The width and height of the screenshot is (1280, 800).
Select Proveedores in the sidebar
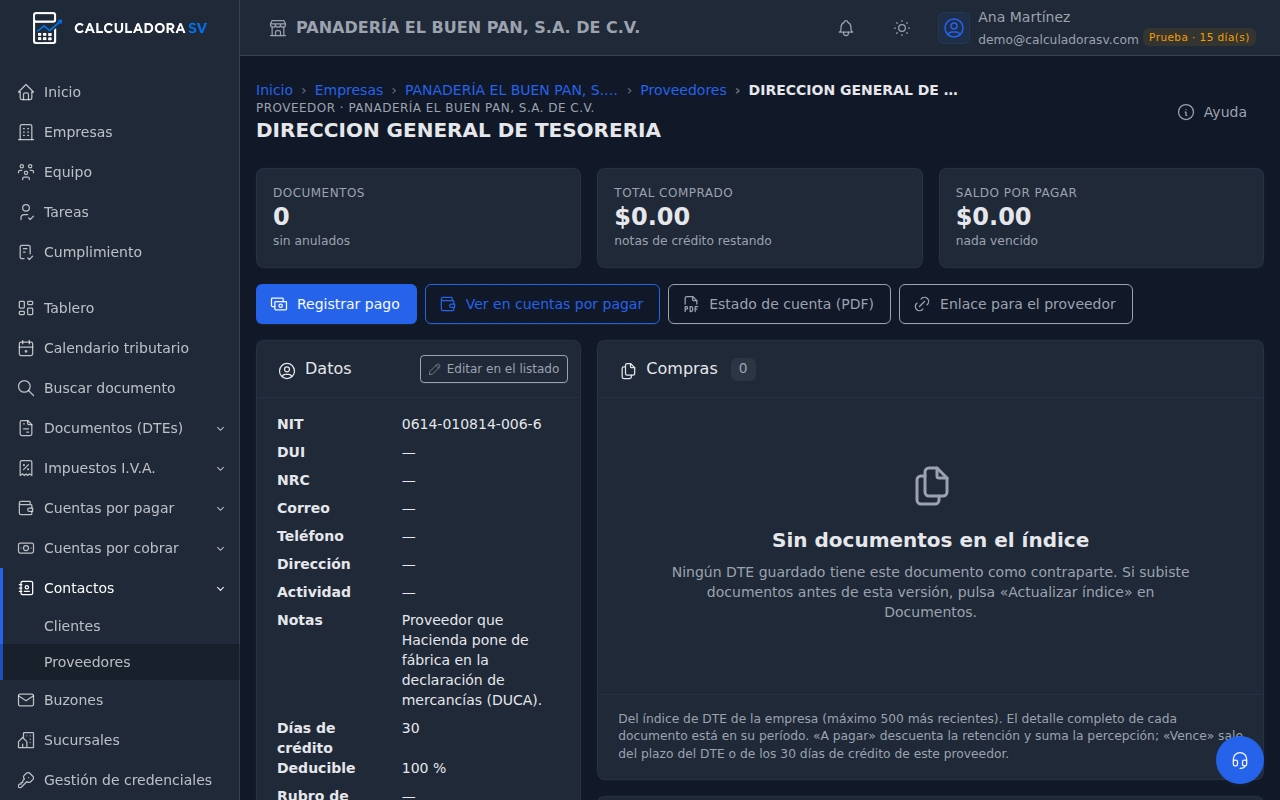[120, 662]
